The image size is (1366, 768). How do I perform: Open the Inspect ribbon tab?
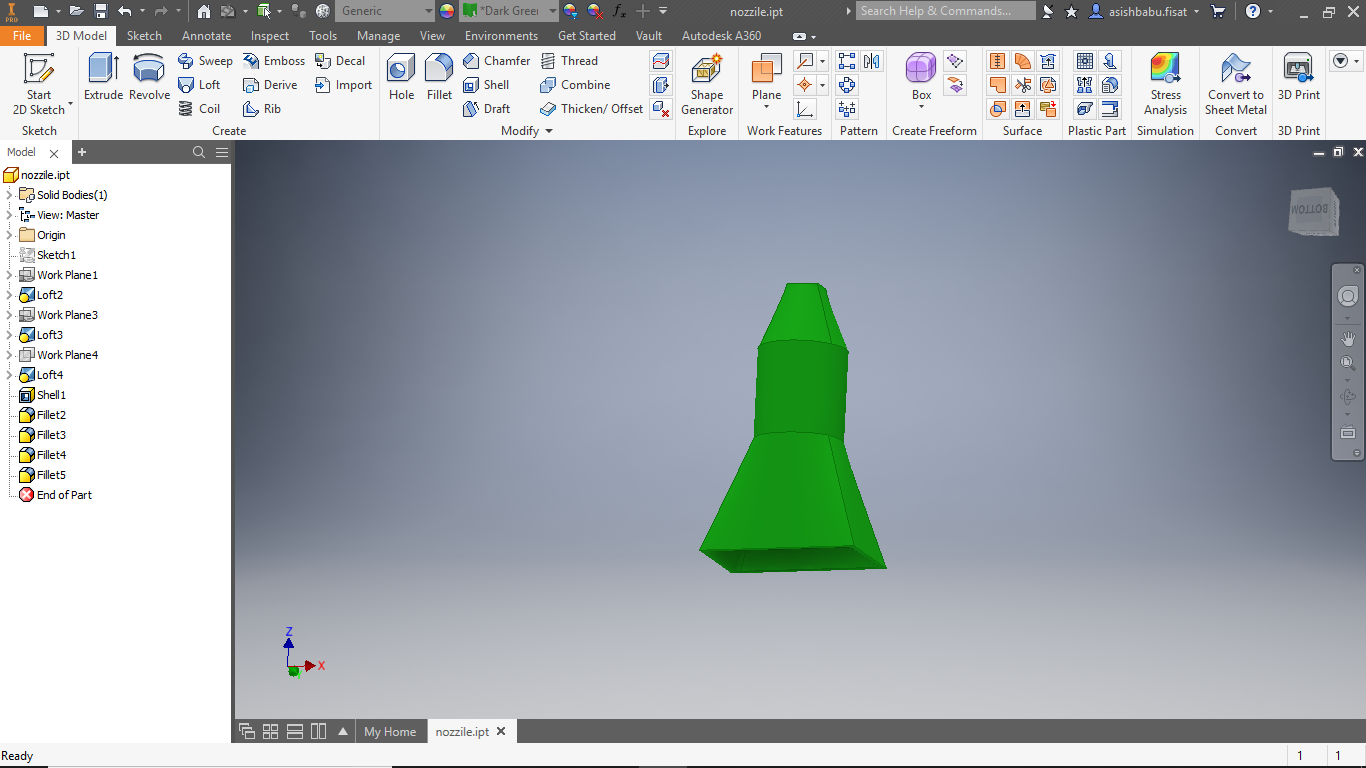coord(270,35)
